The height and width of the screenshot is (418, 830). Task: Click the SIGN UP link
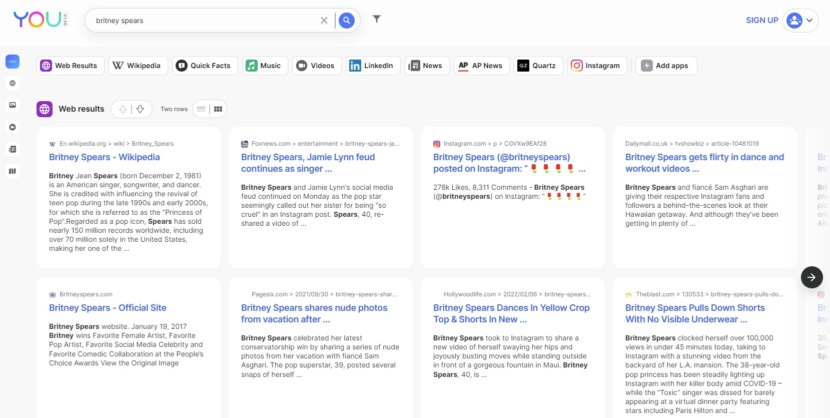(x=762, y=20)
